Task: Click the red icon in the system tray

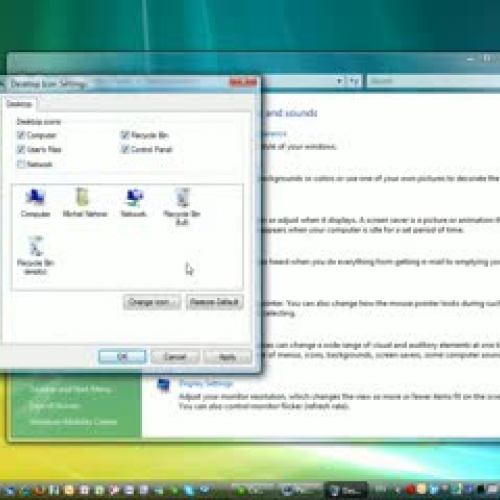Action: [410, 489]
